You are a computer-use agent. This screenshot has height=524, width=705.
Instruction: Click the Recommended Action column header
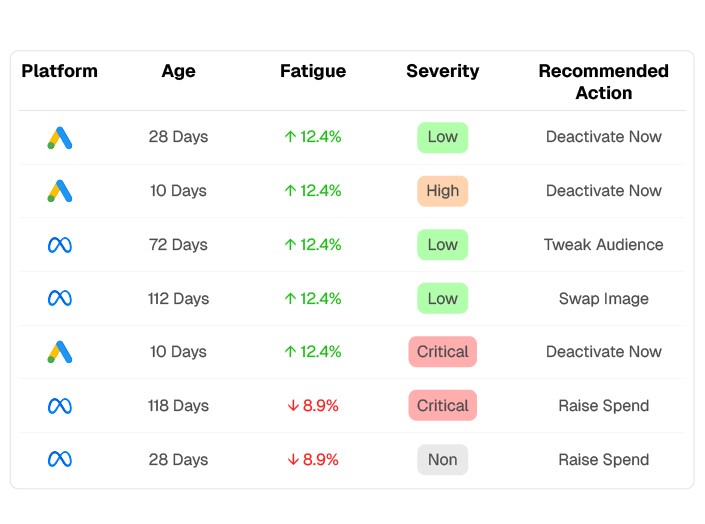603,82
